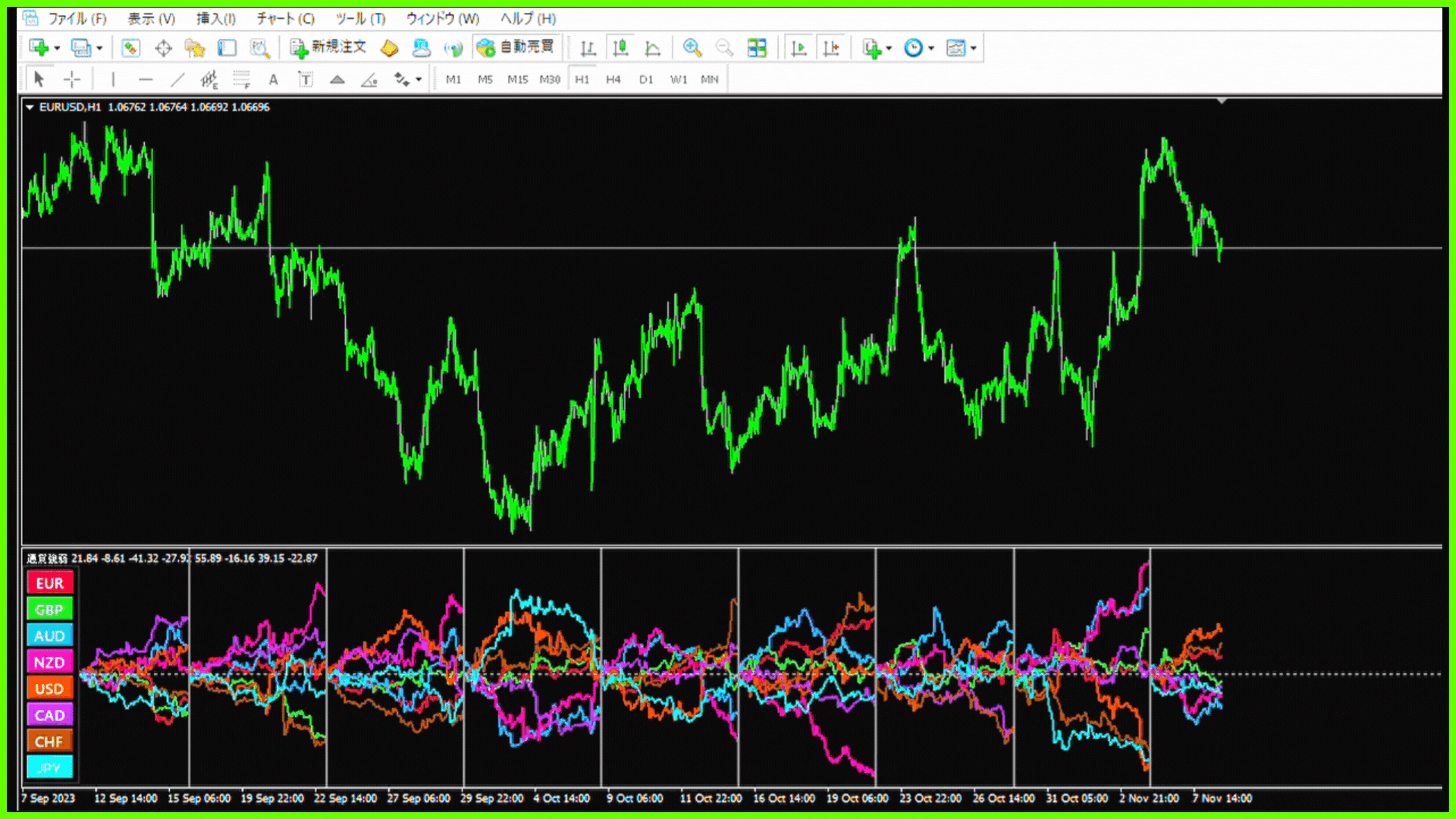Viewport: 1456px width, 819px height.
Task: Expand the arrows objects dropdown
Action: pos(419,79)
